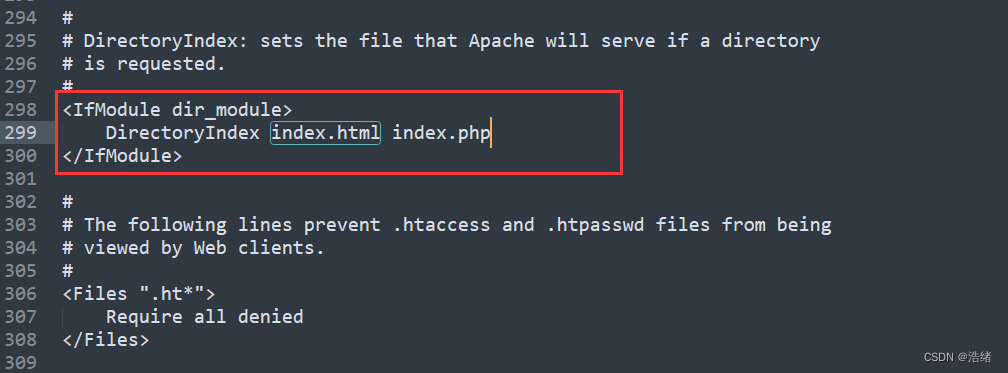Image resolution: width=1008 pixels, height=373 pixels.
Task: Click line number 298 in the gutter
Action: pos(21,110)
